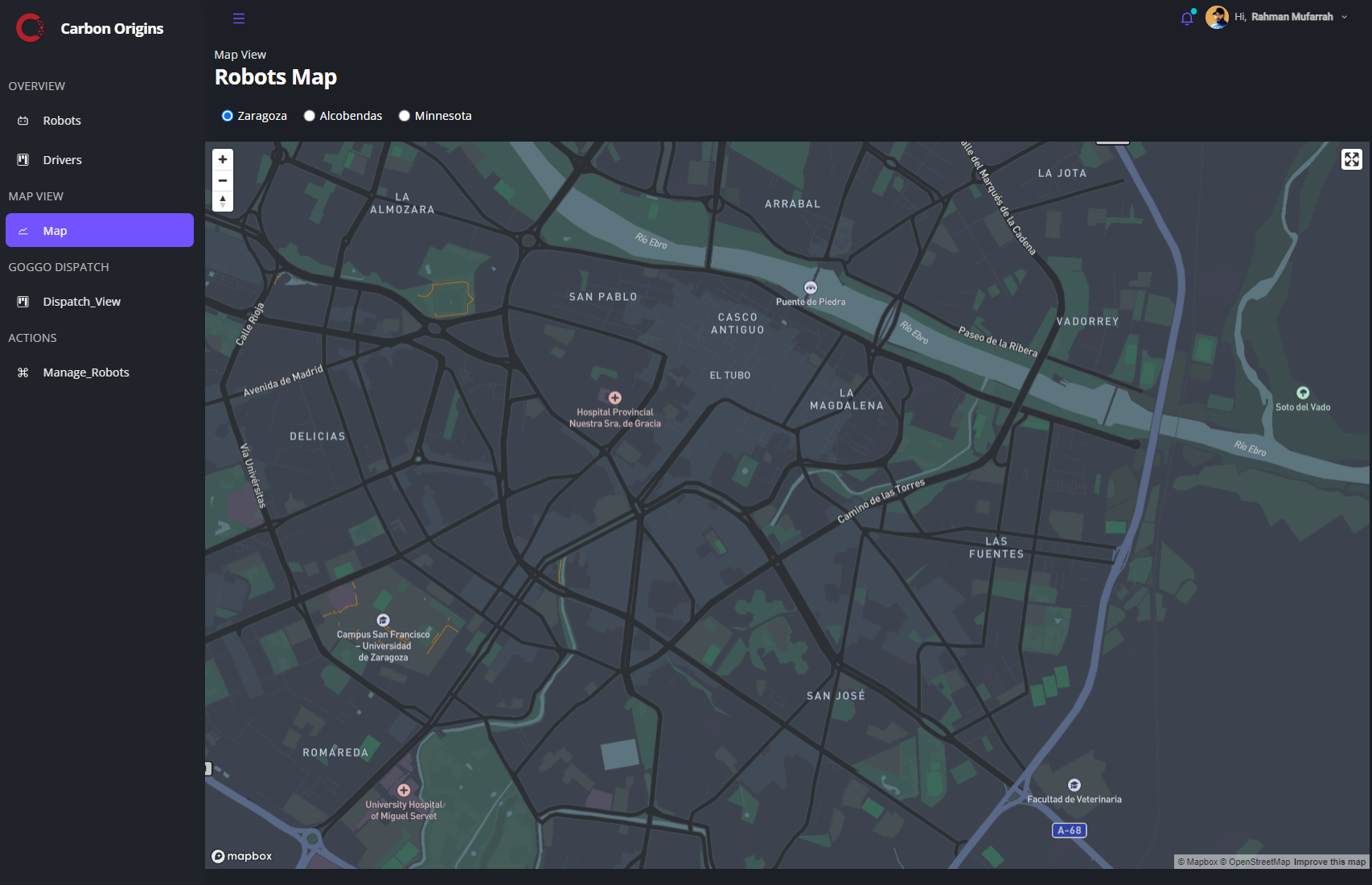1372x885 pixels.
Task: Click the map zoom out button
Action: [223, 180]
